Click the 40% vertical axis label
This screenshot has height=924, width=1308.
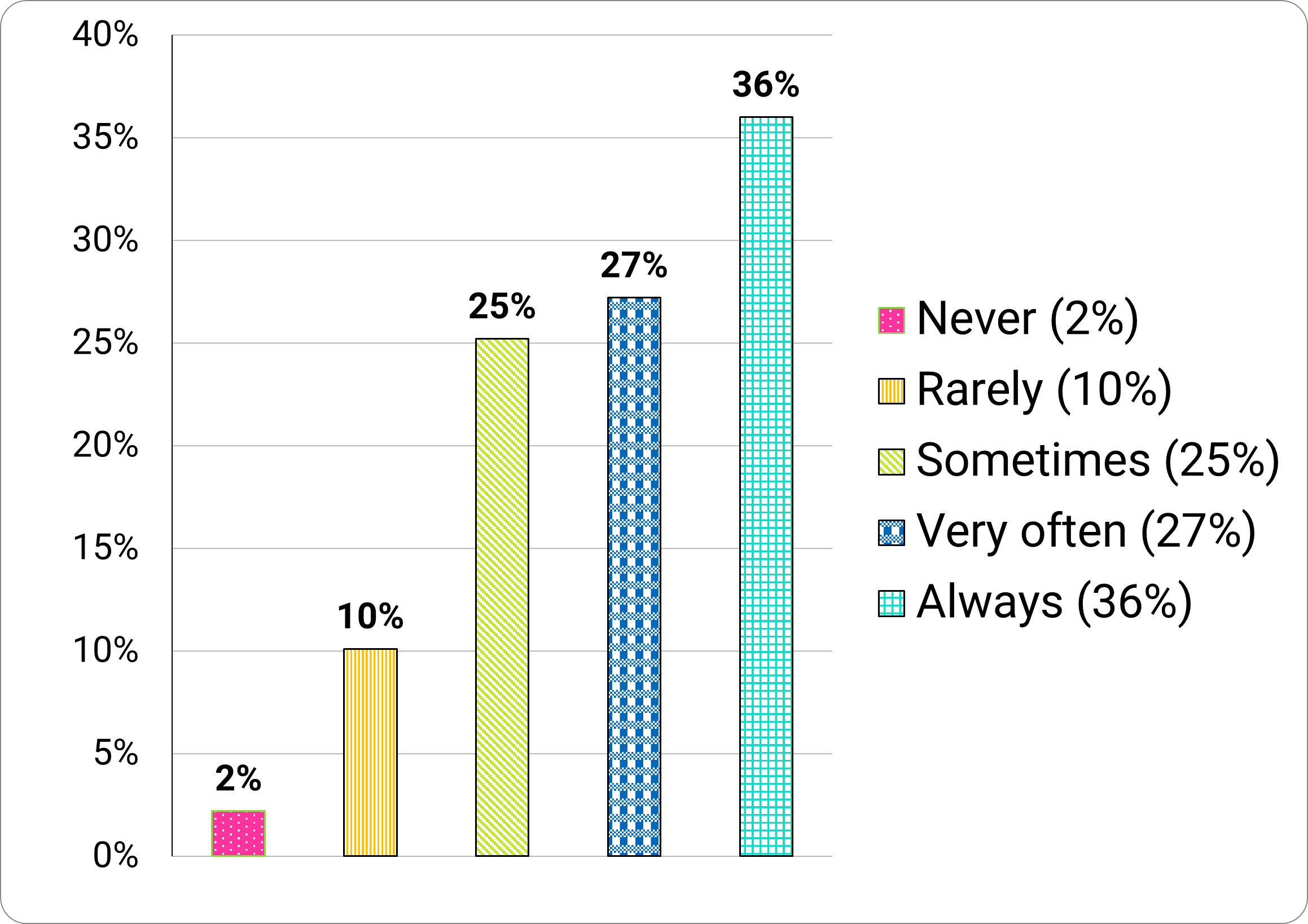106,36
